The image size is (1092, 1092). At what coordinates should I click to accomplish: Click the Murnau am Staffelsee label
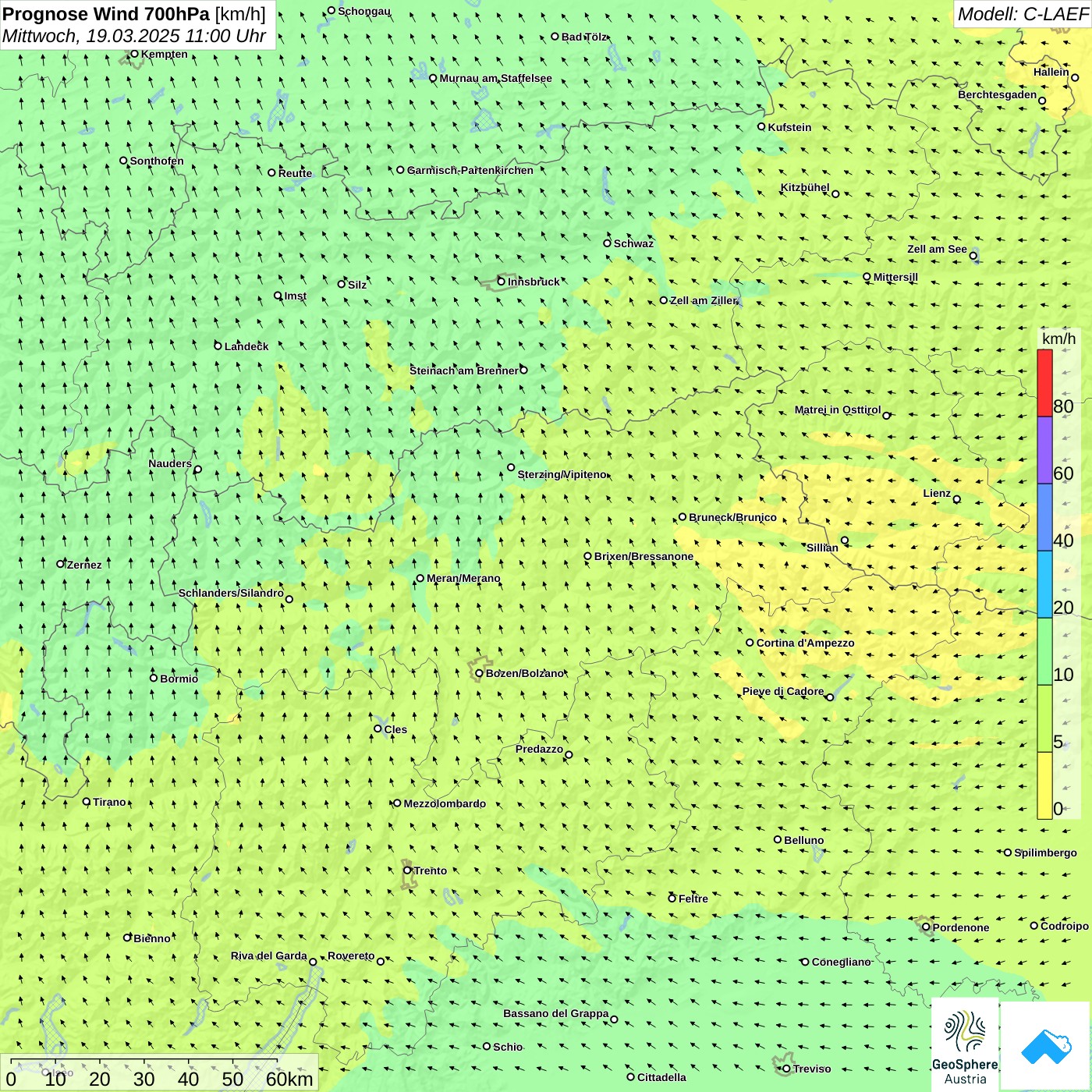pos(495,78)
